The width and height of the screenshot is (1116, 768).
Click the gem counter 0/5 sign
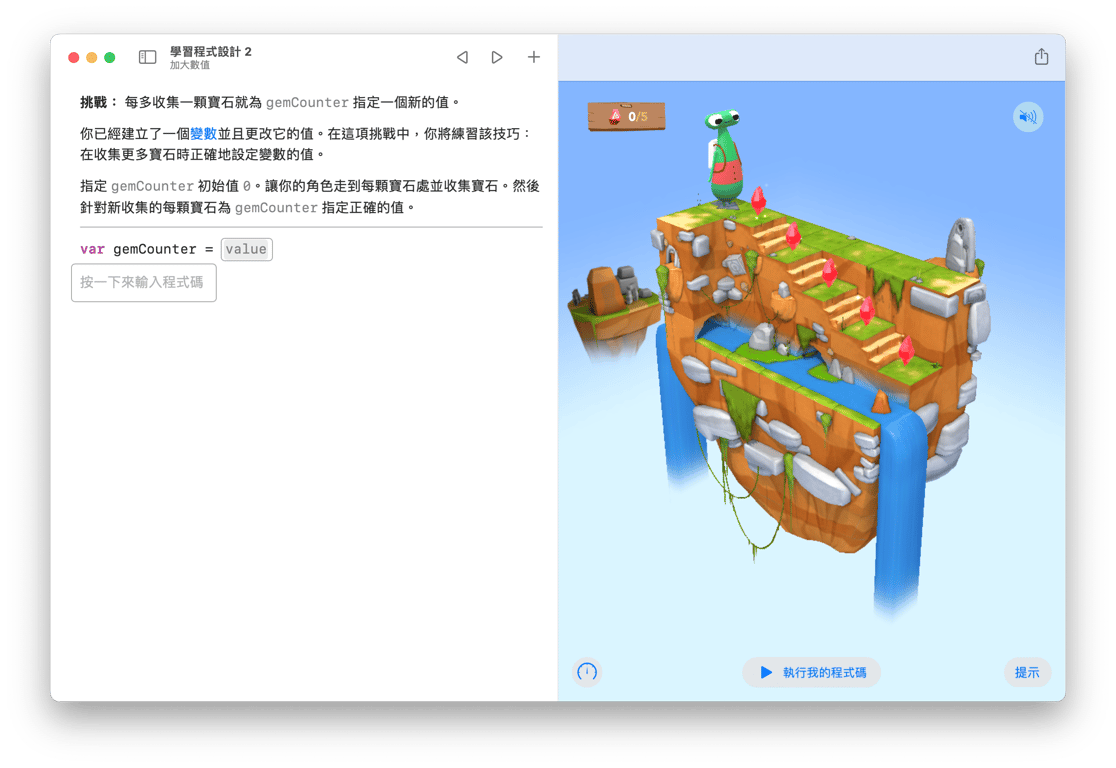(x=627, y=116)
